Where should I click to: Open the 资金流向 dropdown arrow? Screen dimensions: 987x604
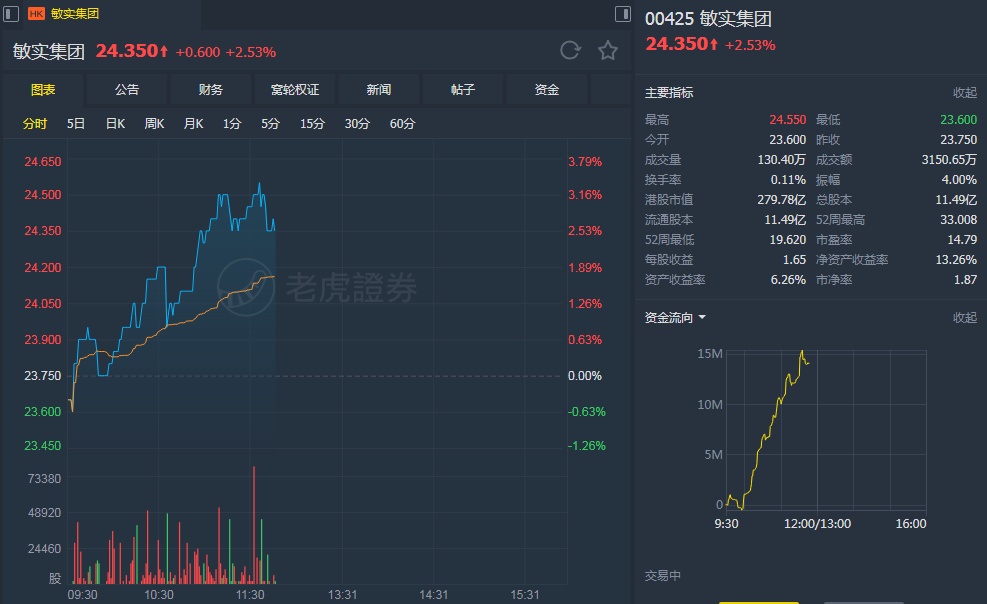(x=702, y=318)
